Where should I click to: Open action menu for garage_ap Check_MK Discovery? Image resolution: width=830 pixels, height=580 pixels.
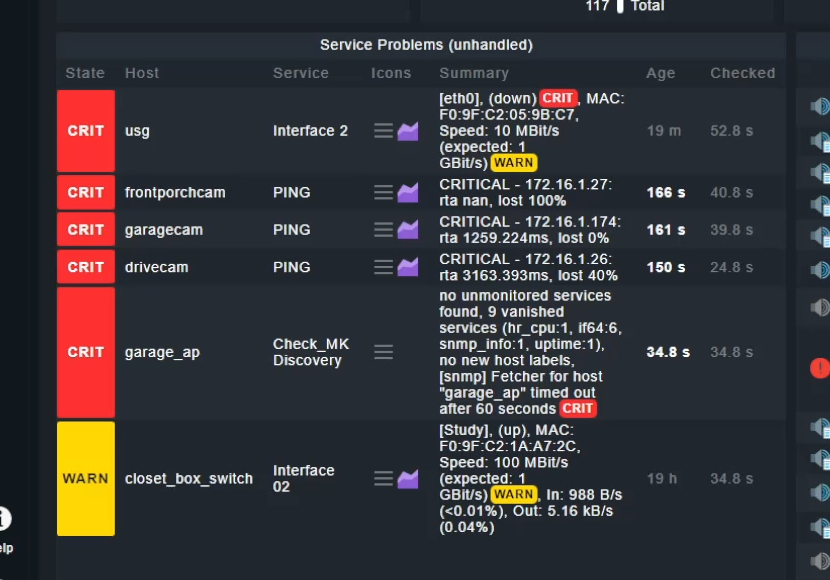tap(383, 352)
